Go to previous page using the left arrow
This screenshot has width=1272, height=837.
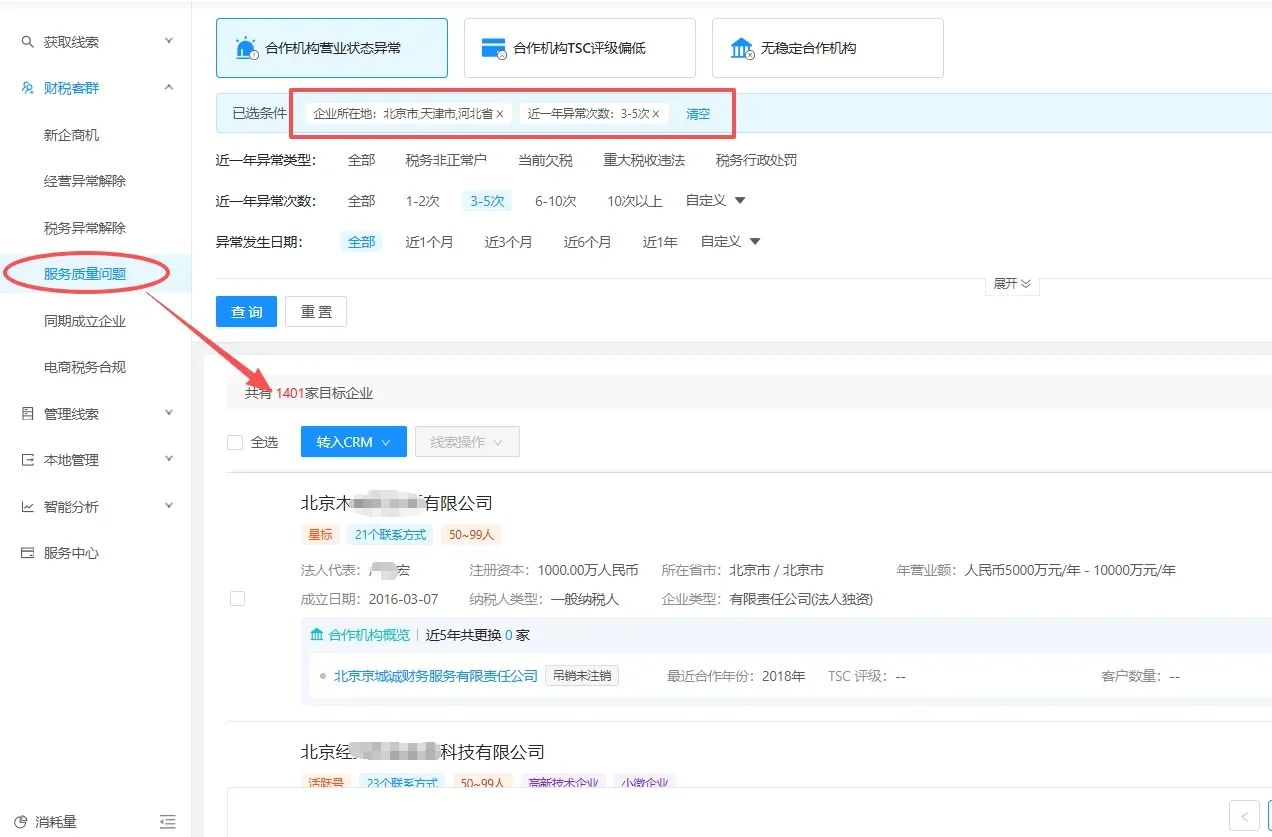[1244, 815]
